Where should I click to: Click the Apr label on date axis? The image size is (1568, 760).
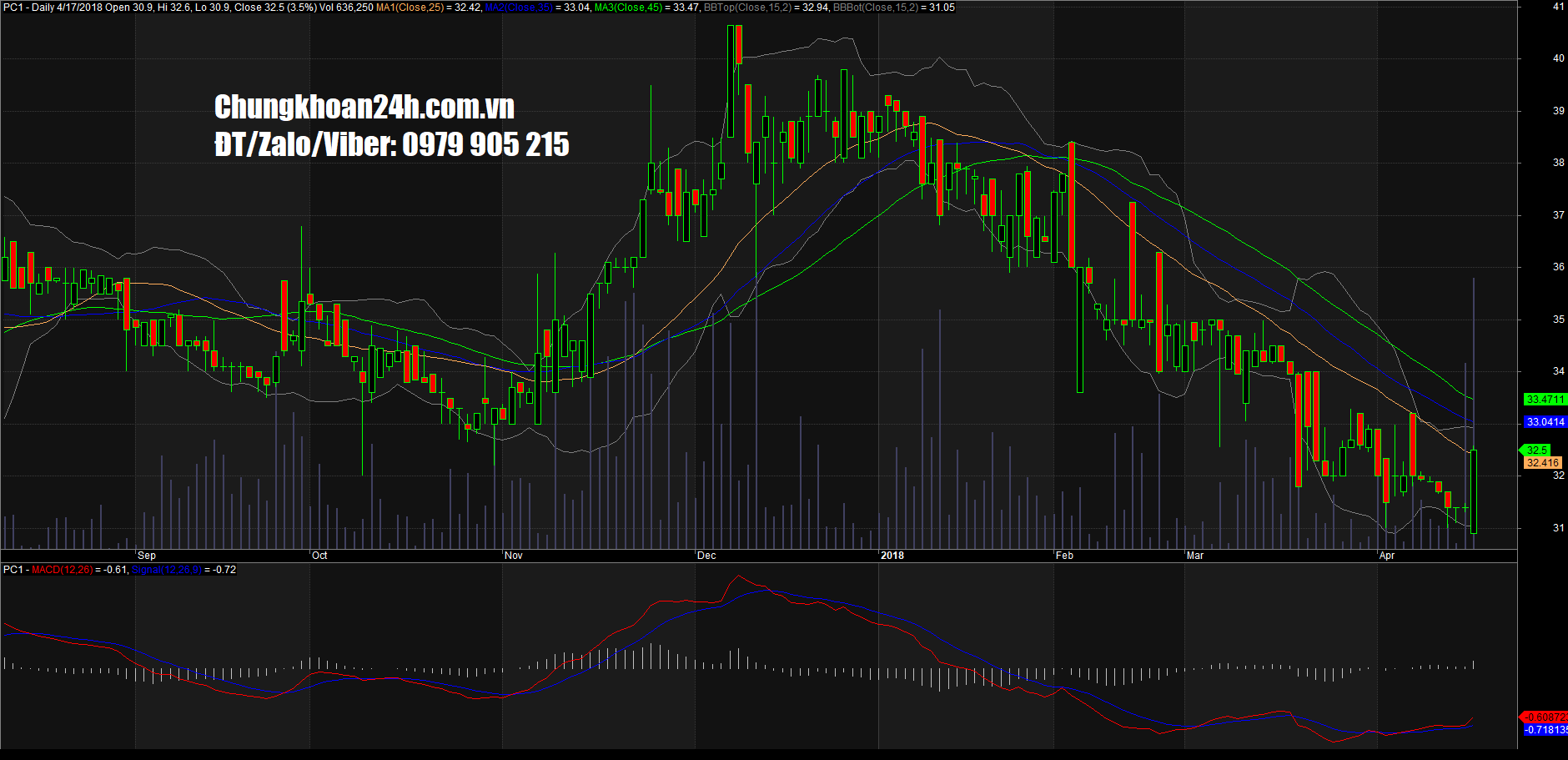point(1387,556)
